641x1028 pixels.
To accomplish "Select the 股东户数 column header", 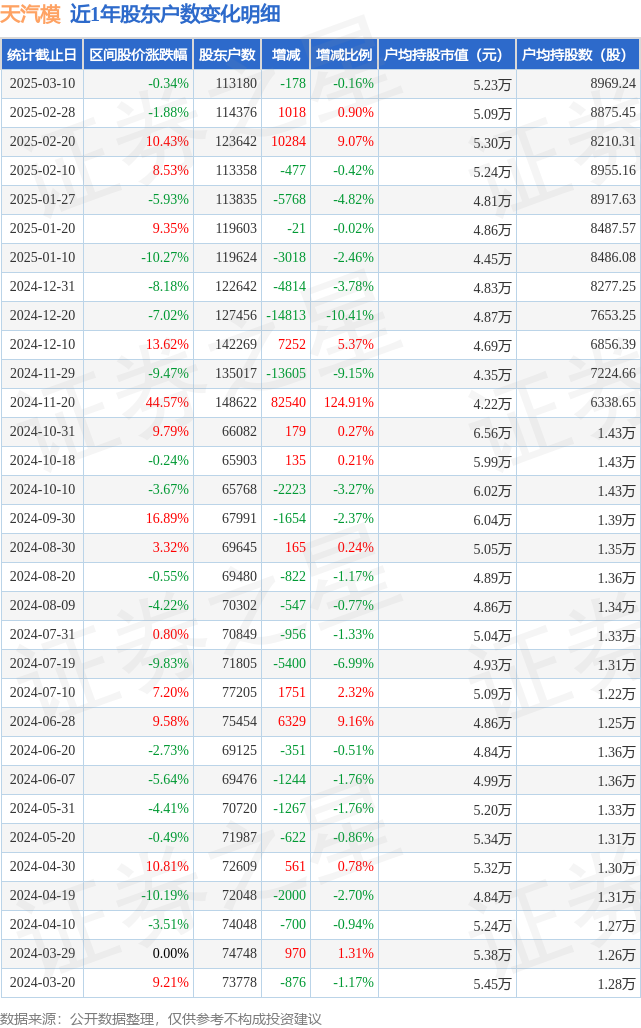I will pyautogui.click(x=227, y=54).
